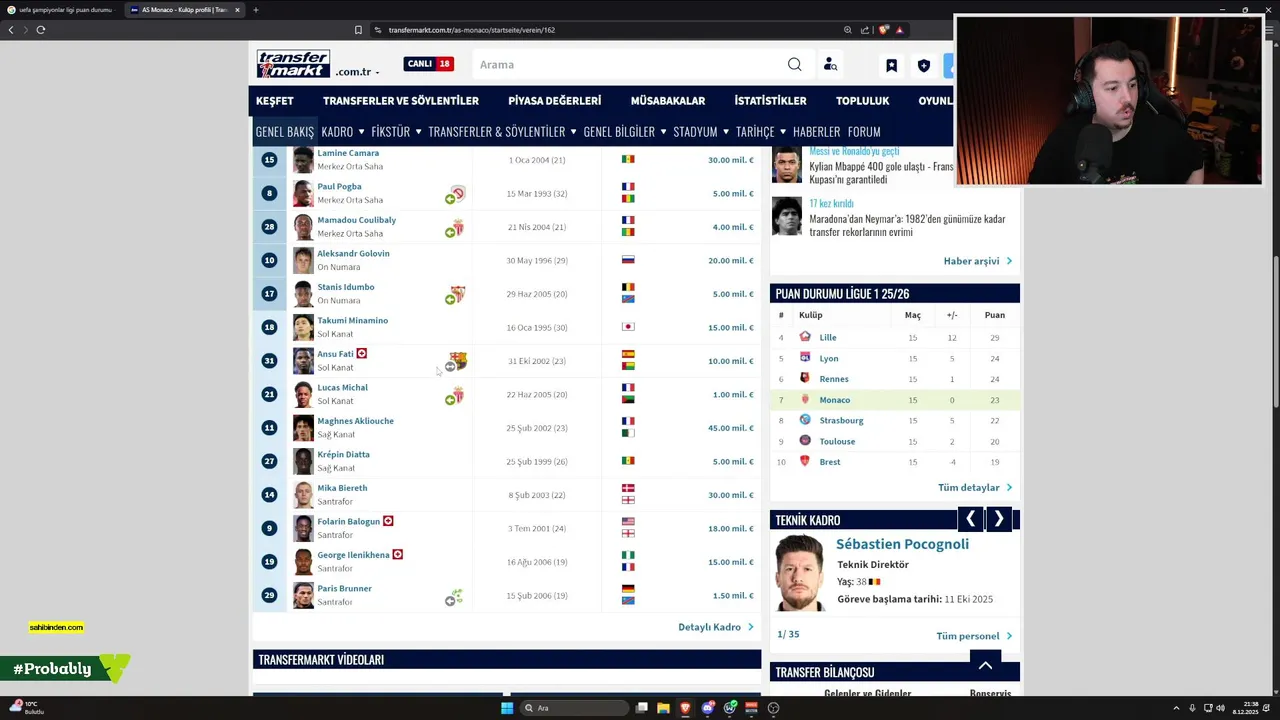Click browser address bar URL
The height and width of the screenshot is (720, 1280).
[472, 30]
